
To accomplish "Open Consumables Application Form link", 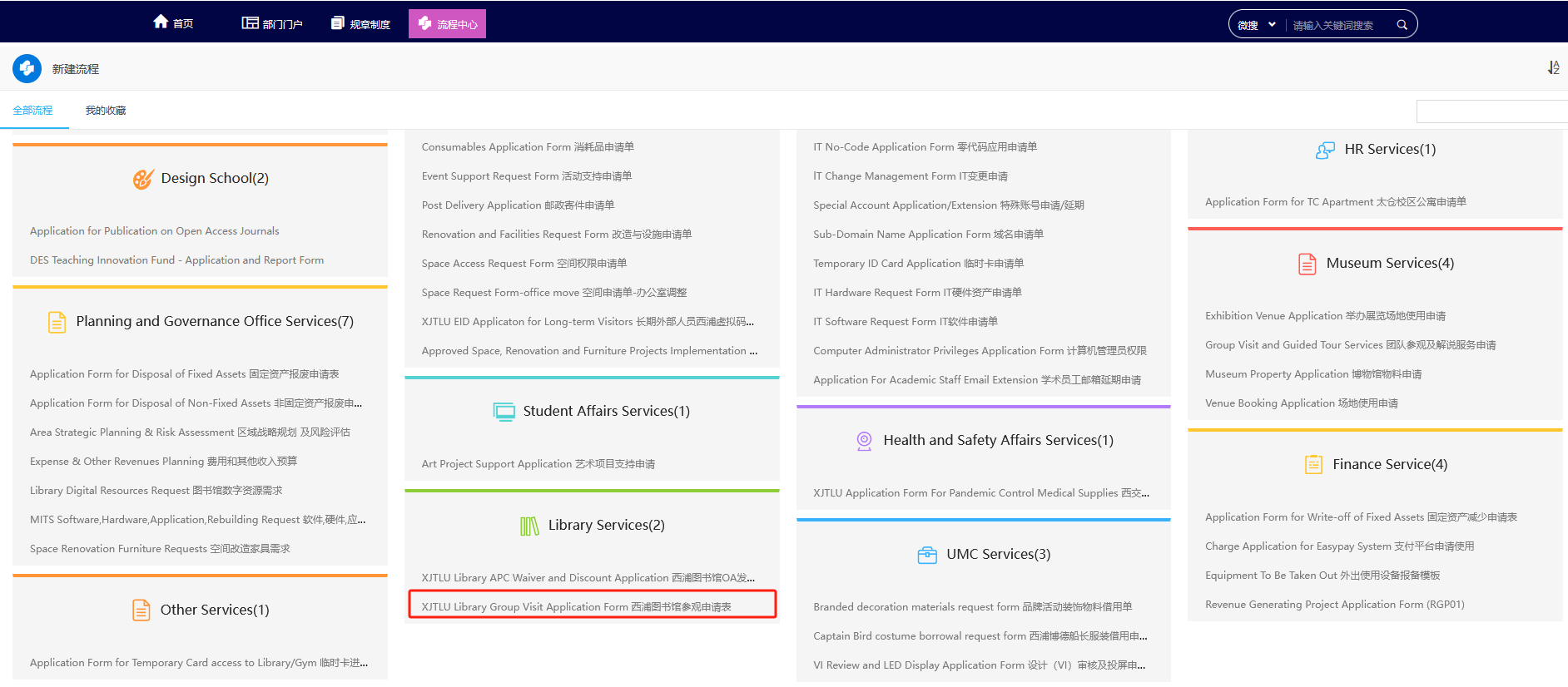I will coord(528,147).
